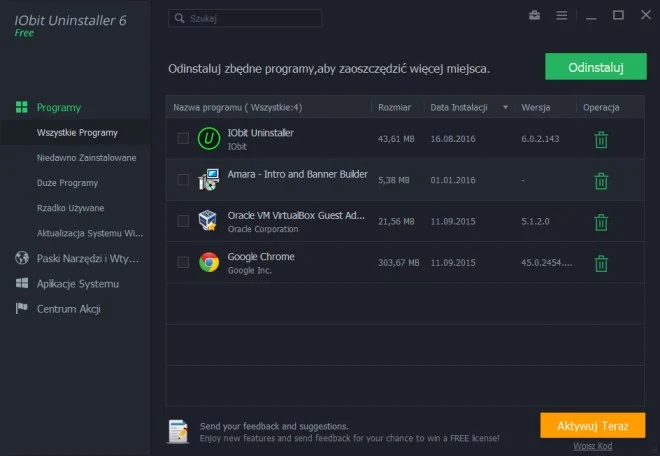The image size is (660, 456).
Task: Click the Windows logo icon for Aplikacje Systemu
Action: click(x=22, y=283)
